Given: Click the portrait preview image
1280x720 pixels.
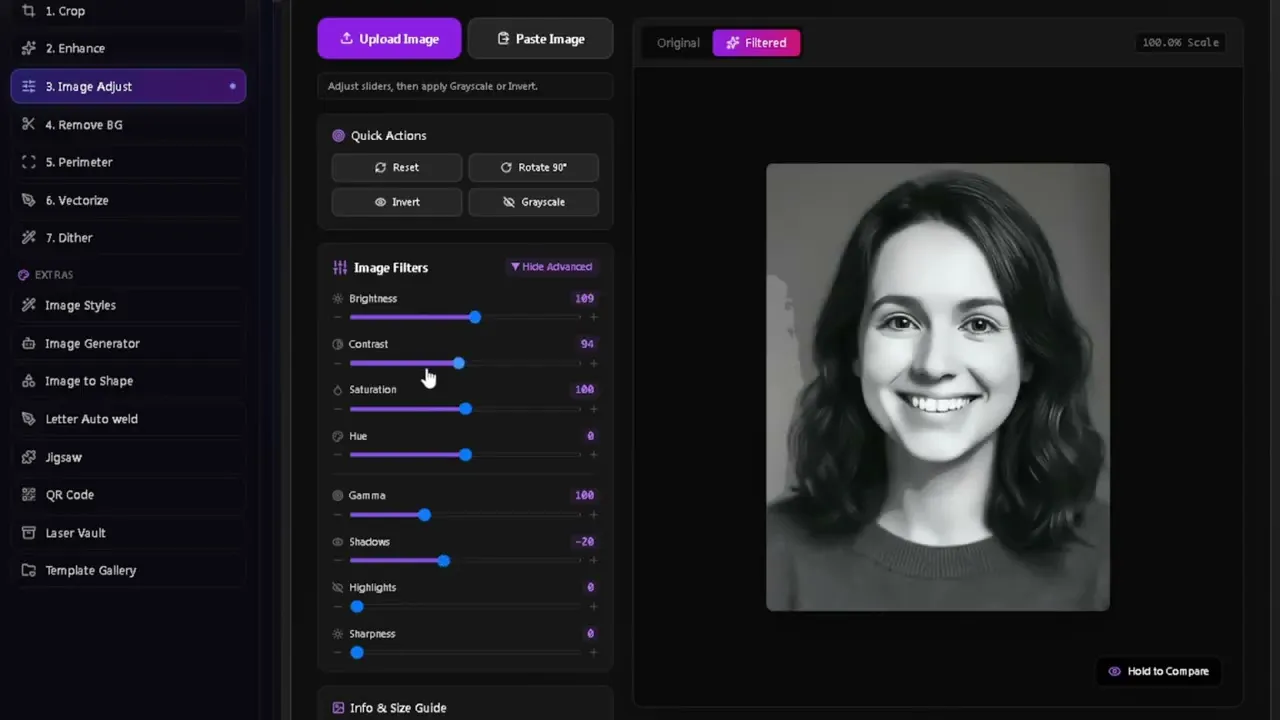Looking at the screenshot, I should [938, 387].
